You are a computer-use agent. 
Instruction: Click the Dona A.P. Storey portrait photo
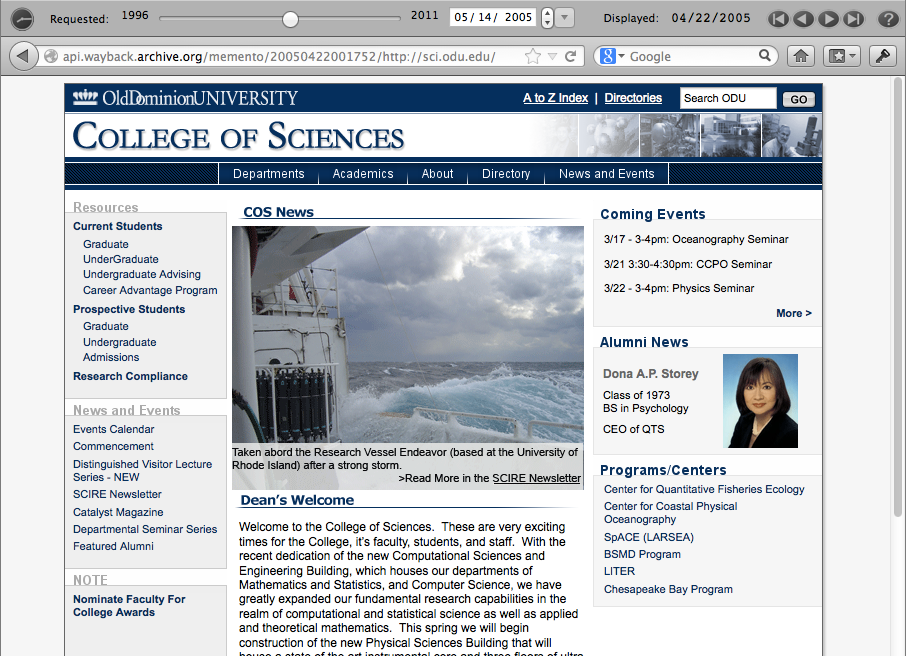[760, 401]
